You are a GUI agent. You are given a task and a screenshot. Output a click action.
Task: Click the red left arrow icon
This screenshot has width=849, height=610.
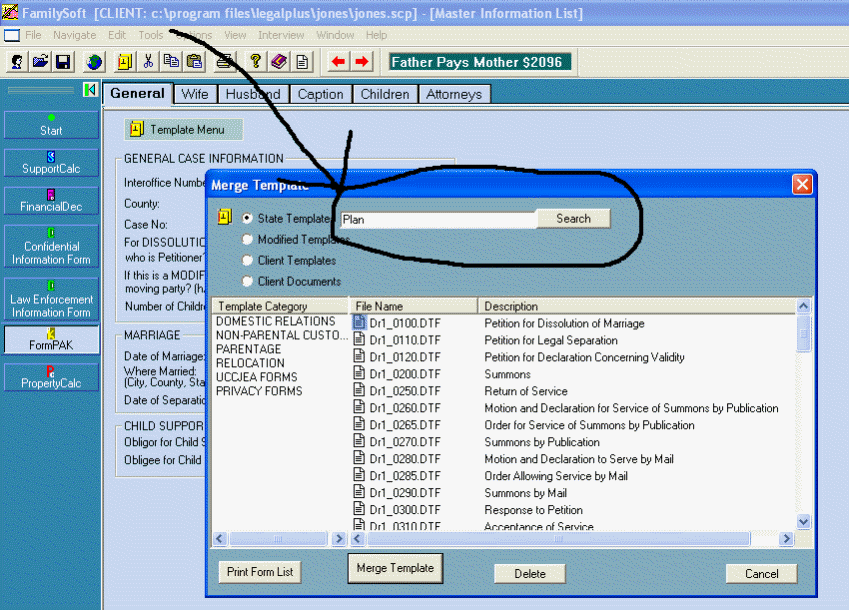tap(338, 62)
